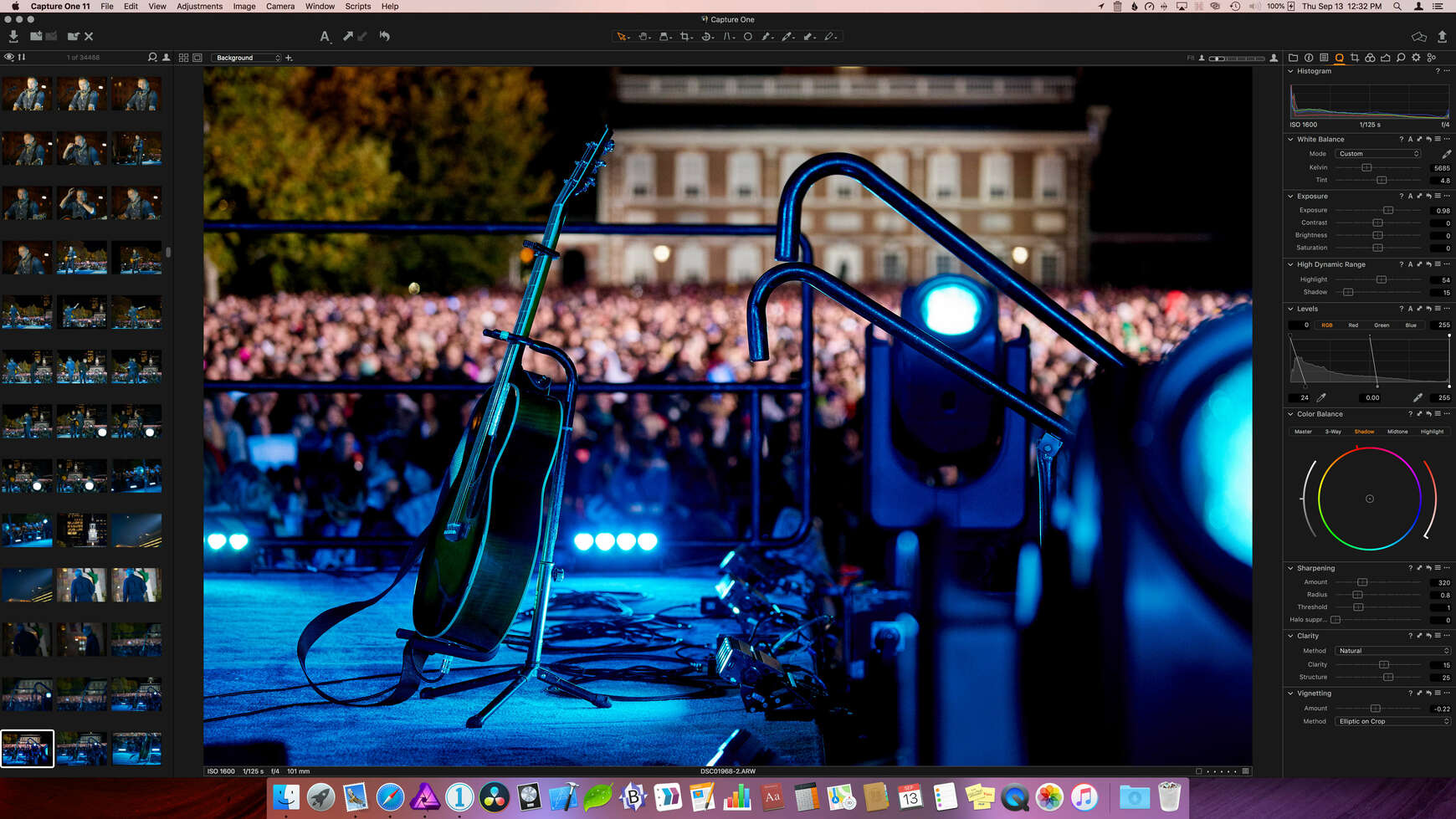Click the White Balance eyedropper picker
Screen dimensions: 1456x819
coord(1445,153)
